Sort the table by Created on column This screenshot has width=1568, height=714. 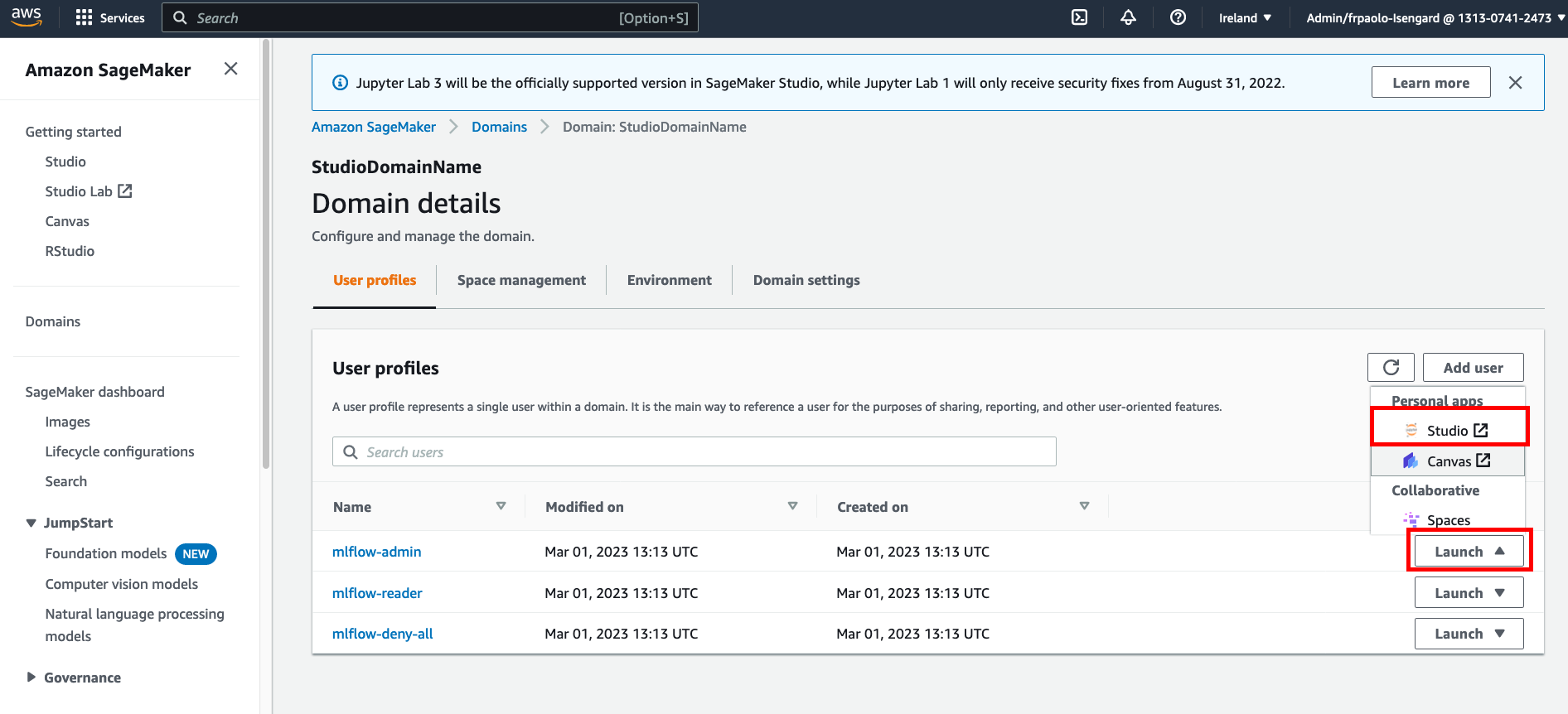[x=1084, y=506]
